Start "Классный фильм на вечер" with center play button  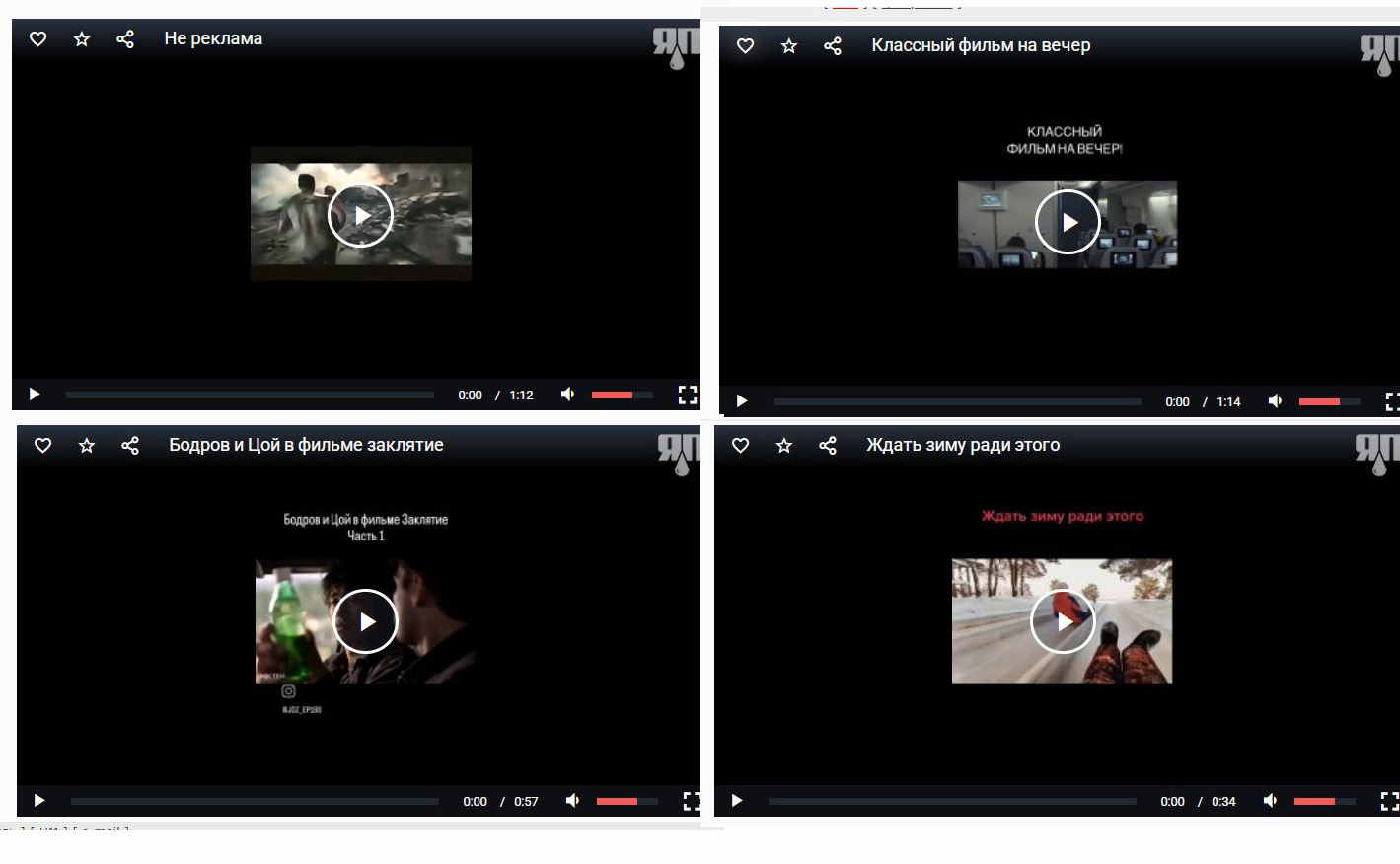1068,222
